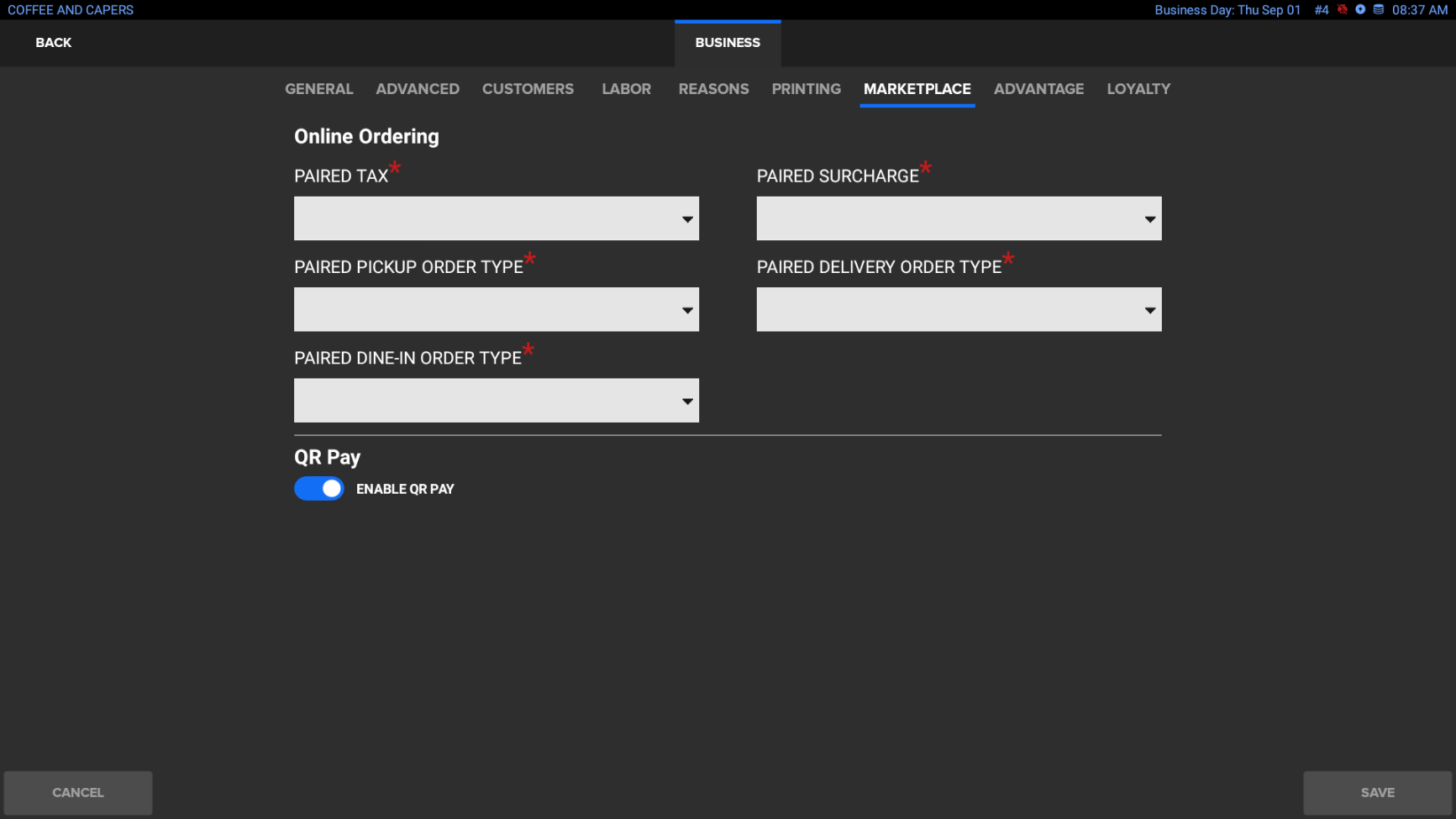Viewport: 1456px width, 819px height.
Task: Select the Labor tab
Action: tap(626, 89)
